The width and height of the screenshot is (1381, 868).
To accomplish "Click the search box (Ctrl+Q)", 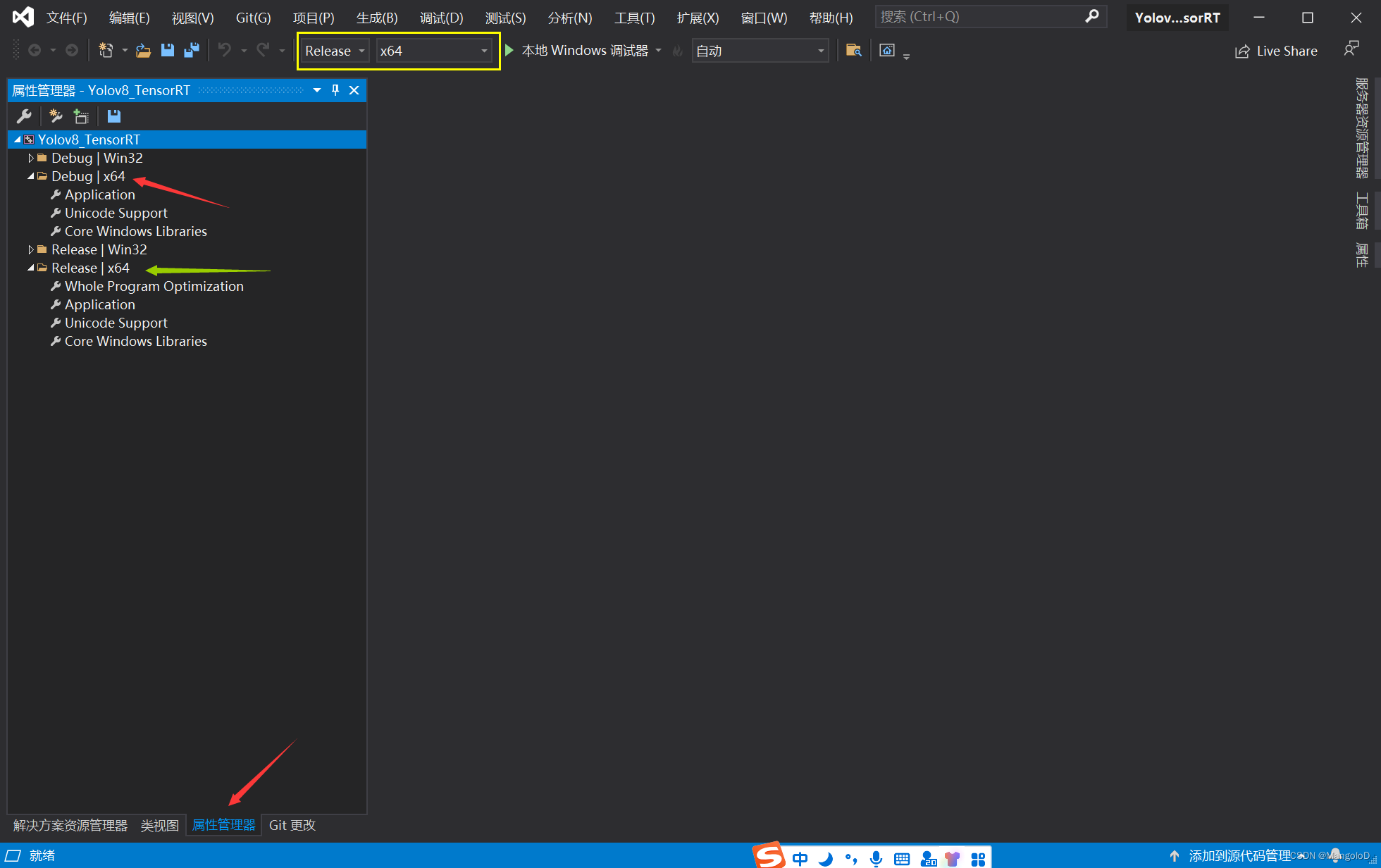I will pyautogui.click(x=979, y=16).
